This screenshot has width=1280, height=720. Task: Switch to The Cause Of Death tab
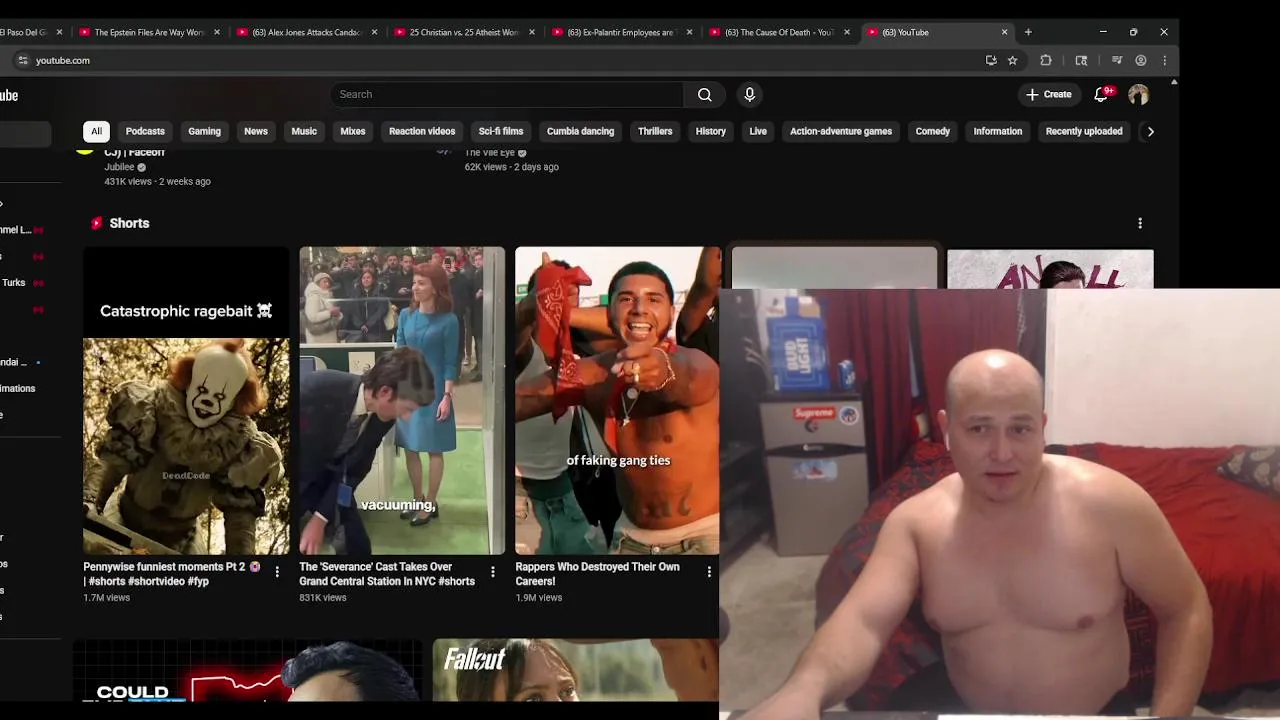coord(779,32)
